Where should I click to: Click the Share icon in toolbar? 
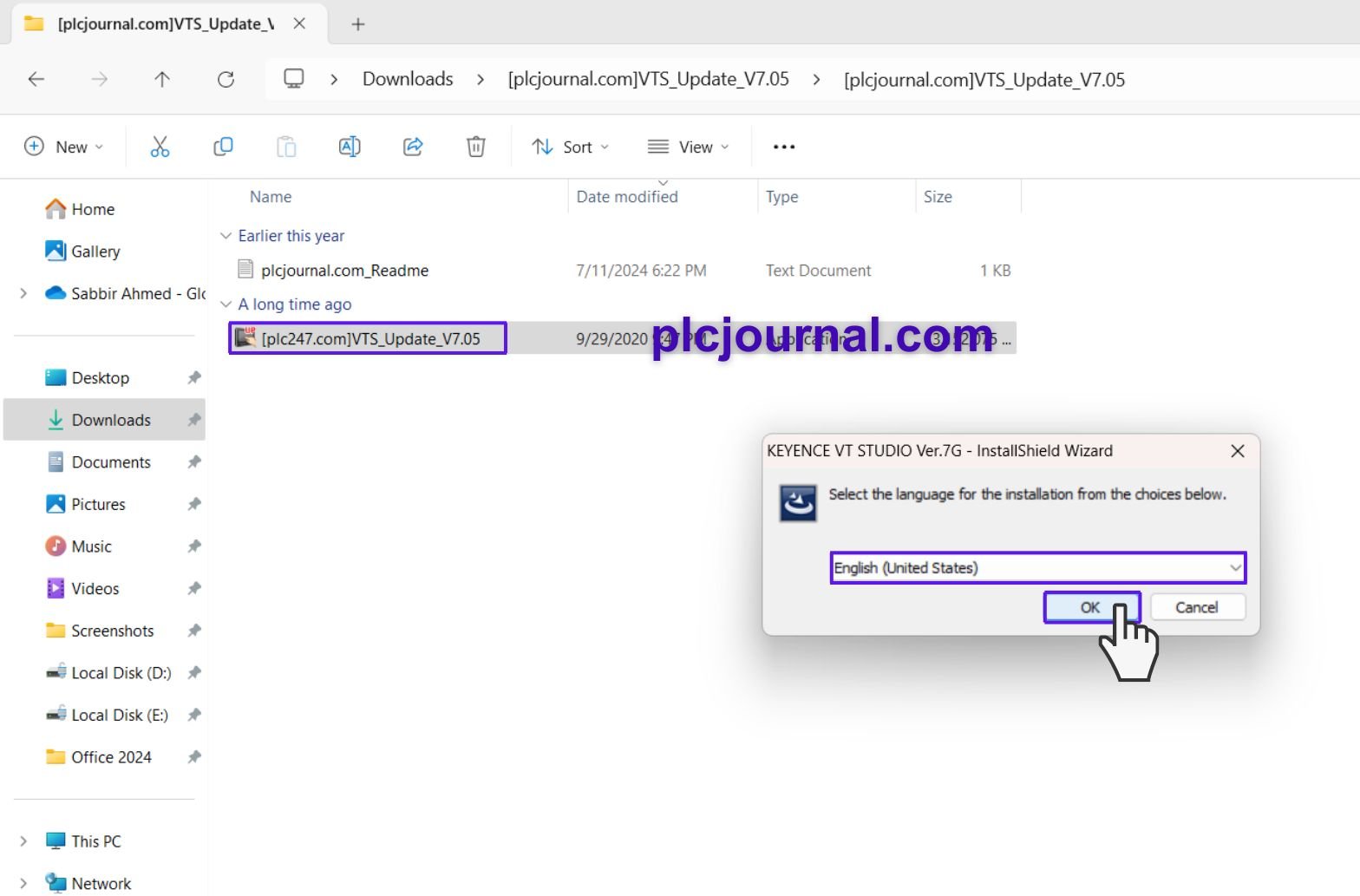click(x=413, y=147)
